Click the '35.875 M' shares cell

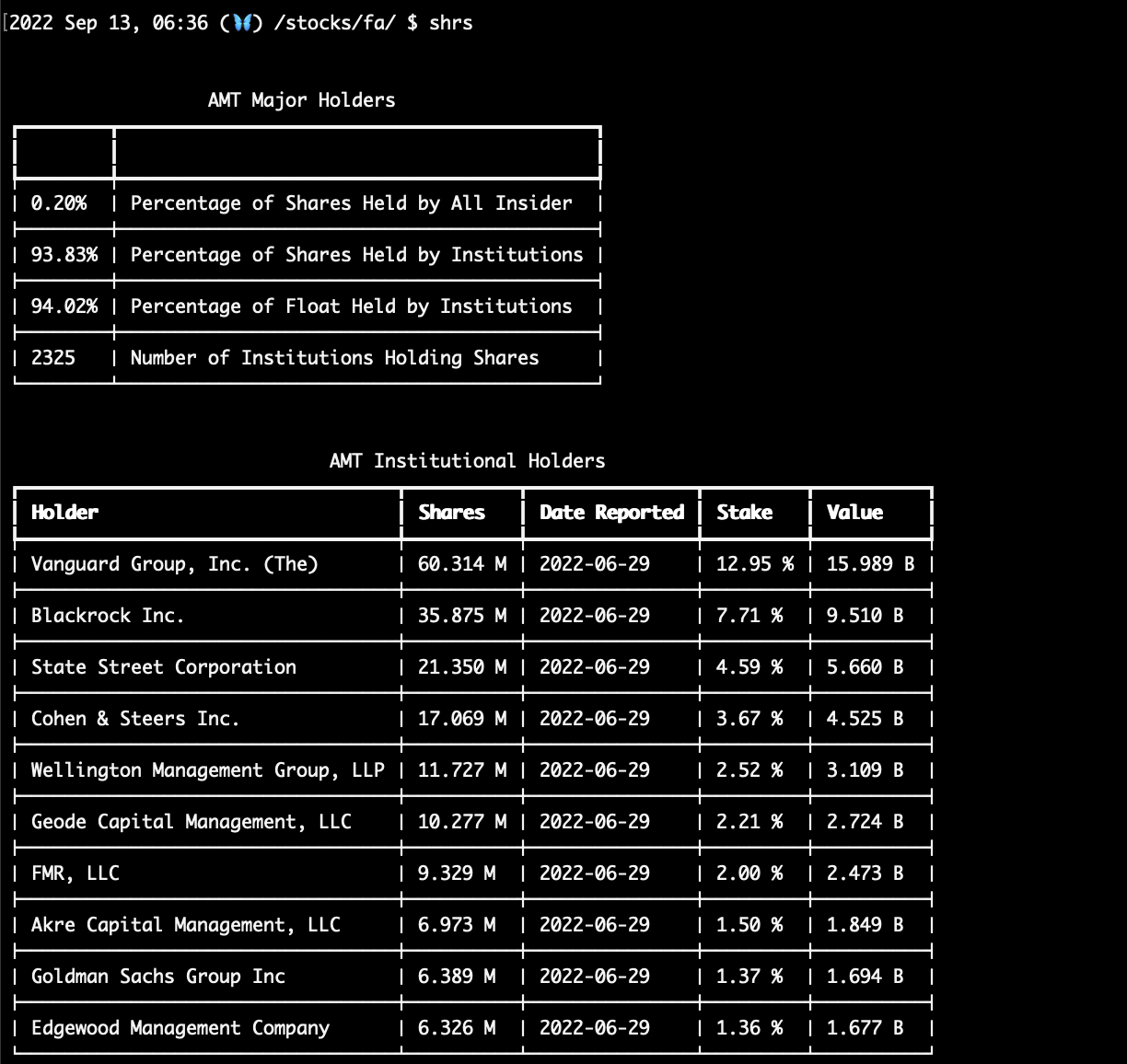point(462,616)
